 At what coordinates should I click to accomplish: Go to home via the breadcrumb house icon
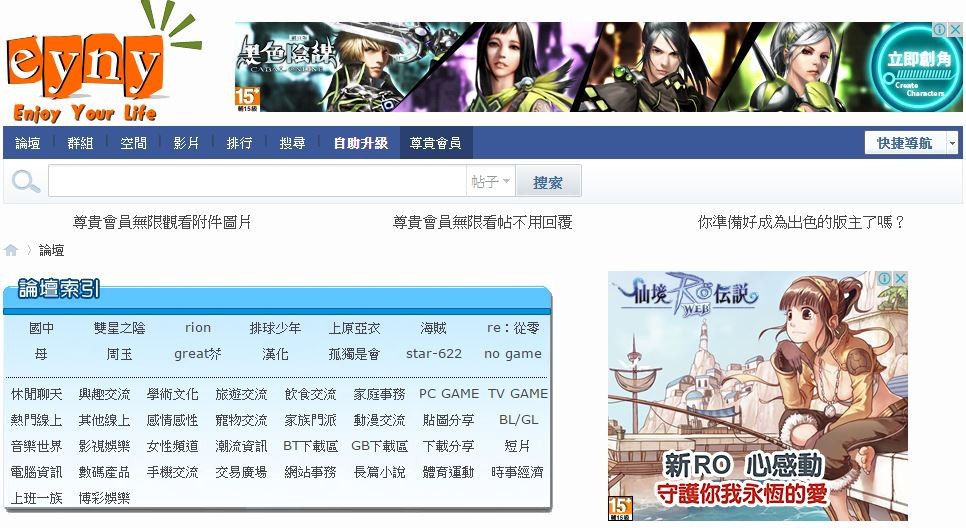pyautogui.click(x=11, y=250)
